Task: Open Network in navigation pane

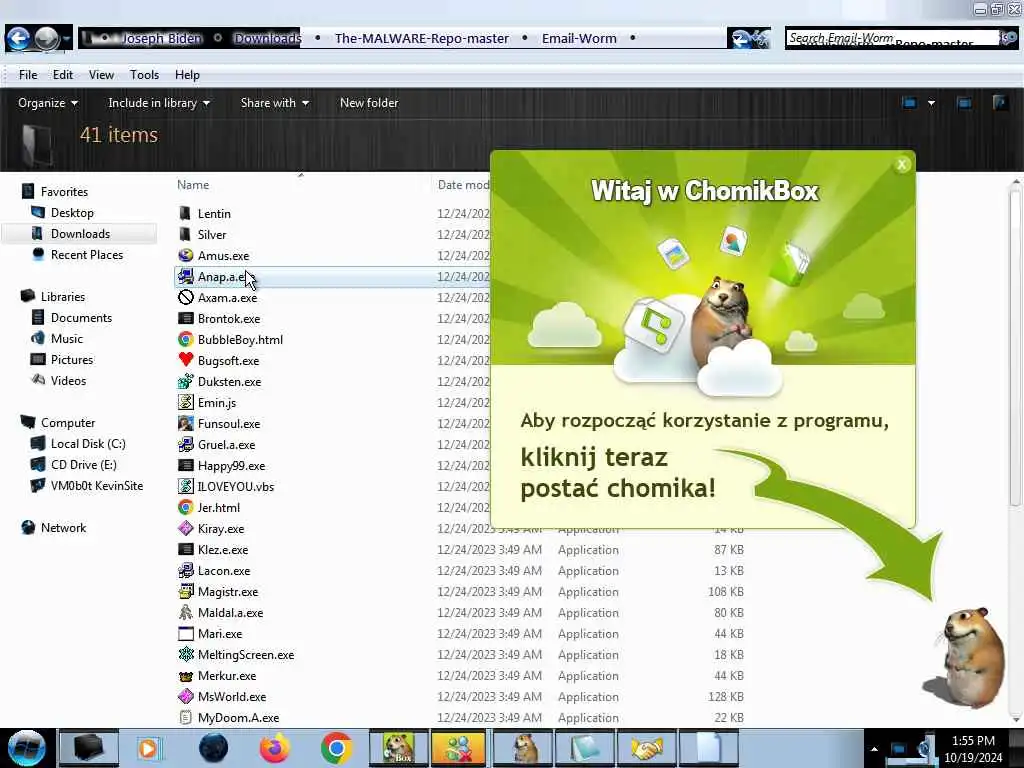Action: click(63, 528)
